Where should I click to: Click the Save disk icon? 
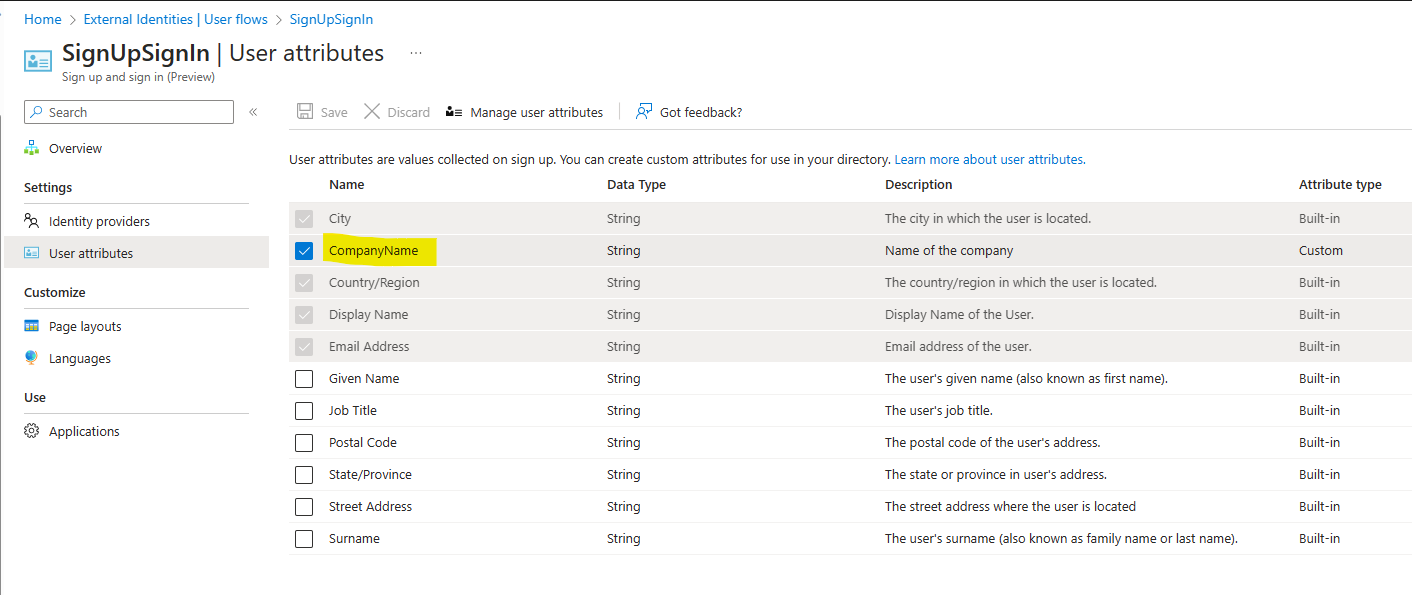point(303,111)
